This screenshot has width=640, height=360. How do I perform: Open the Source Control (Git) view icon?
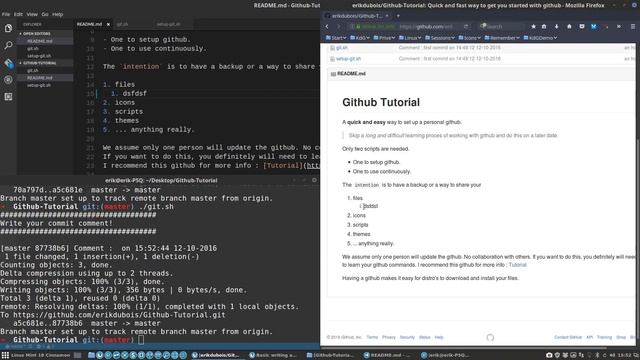tap(9, 63)
